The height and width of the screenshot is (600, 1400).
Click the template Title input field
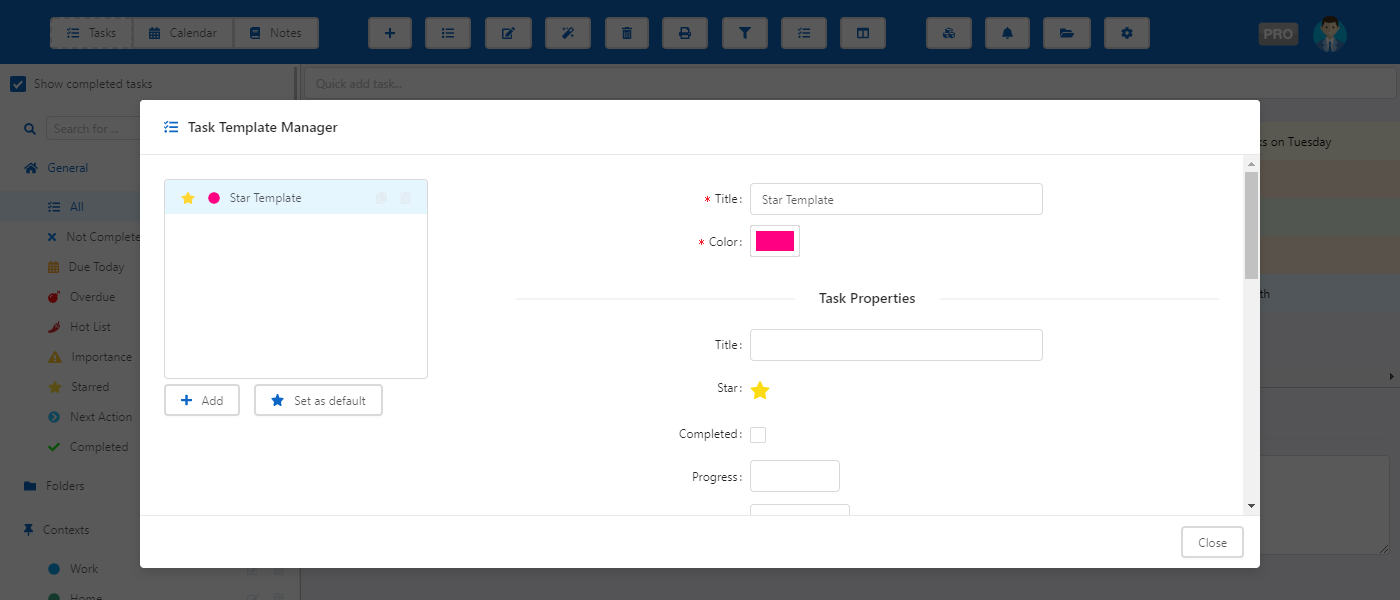tap(896, 199)
